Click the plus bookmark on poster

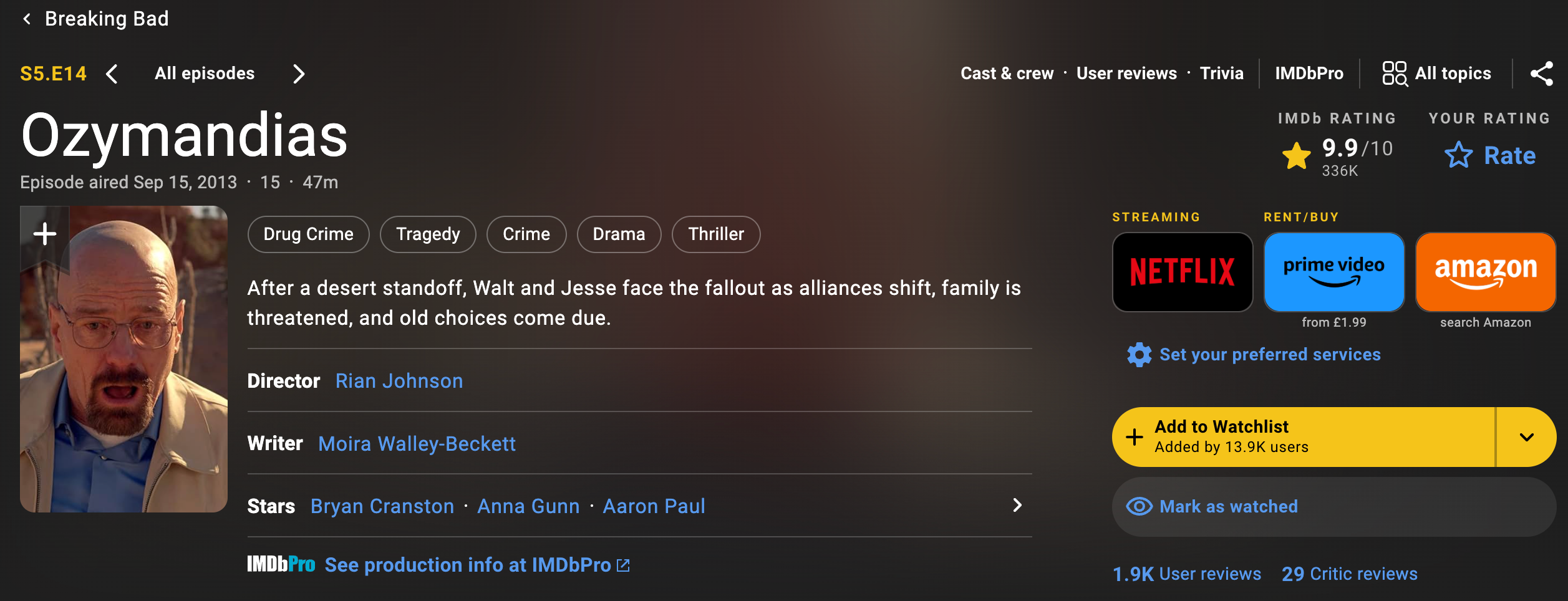click(x=44, y=234)
